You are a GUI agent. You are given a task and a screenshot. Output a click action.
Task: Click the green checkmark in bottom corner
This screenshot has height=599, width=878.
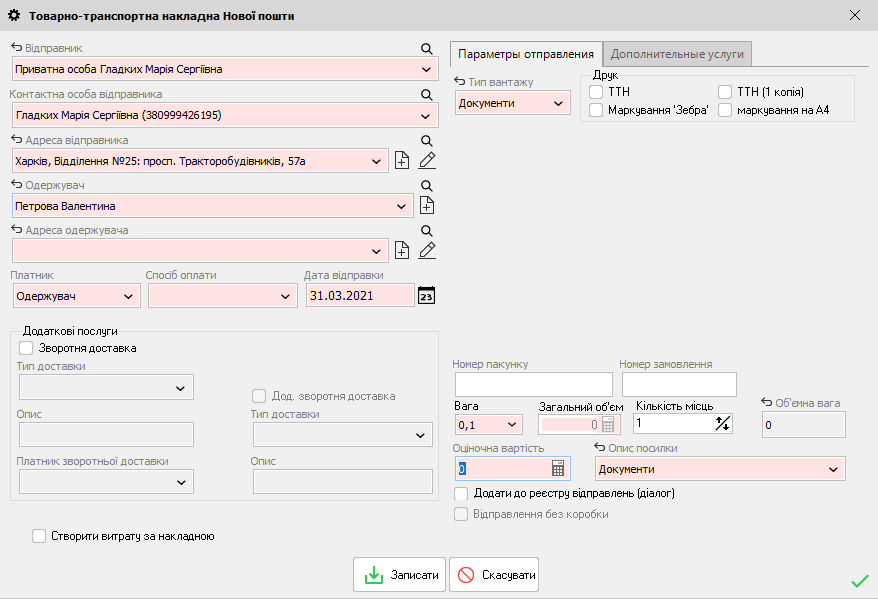859,580
